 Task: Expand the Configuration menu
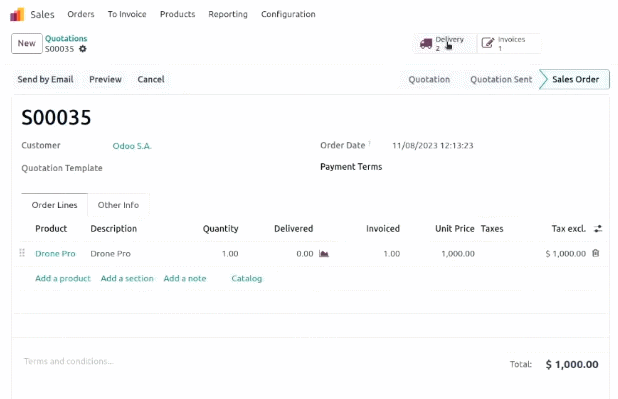click(288, 14)
